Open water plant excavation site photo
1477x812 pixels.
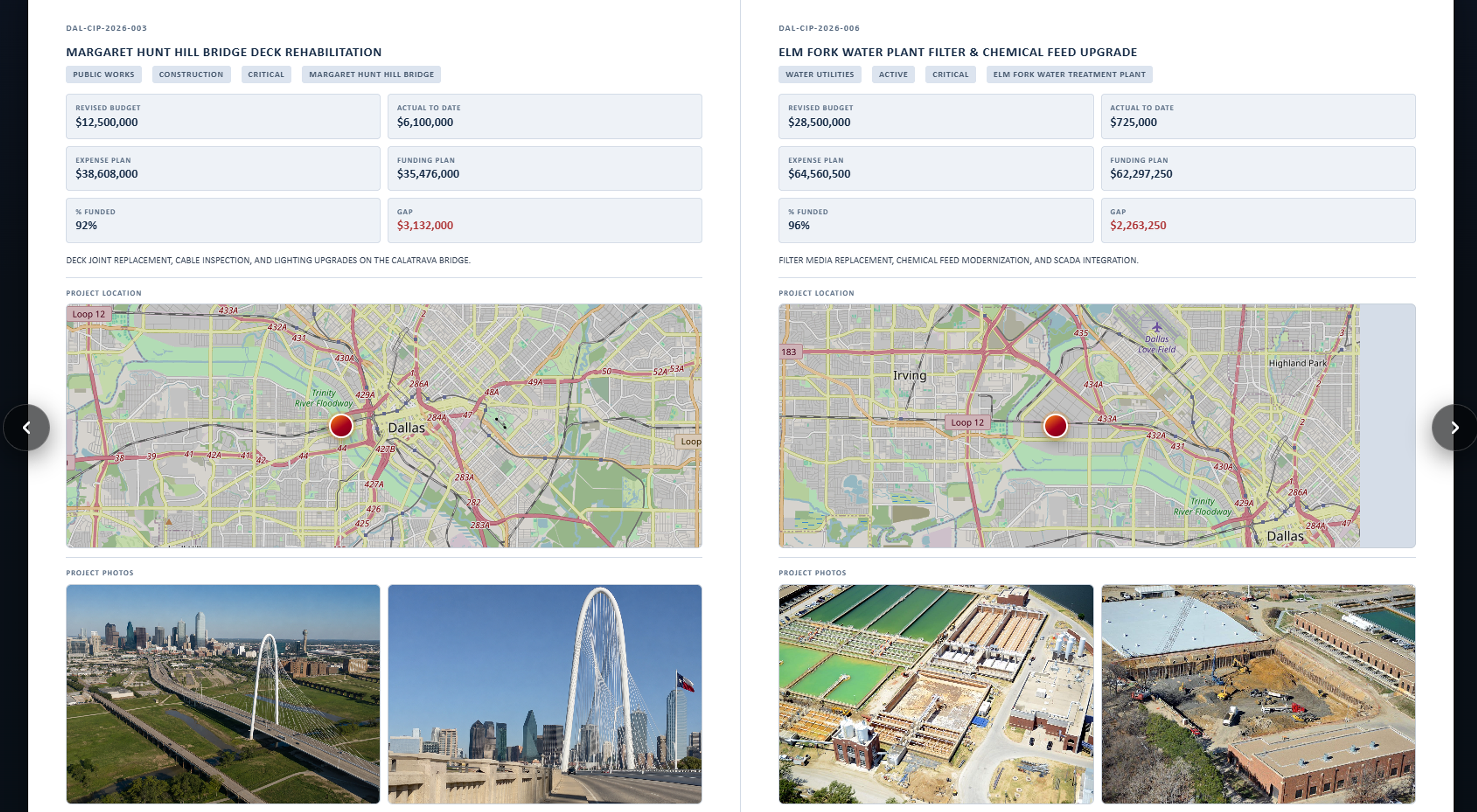pos(1258,694)
